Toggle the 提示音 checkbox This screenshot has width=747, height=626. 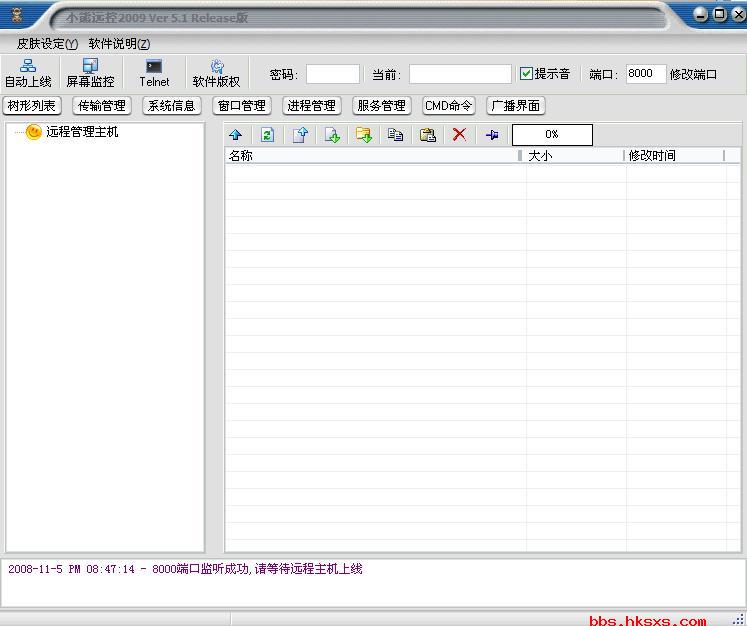click(x=527, y=74)
